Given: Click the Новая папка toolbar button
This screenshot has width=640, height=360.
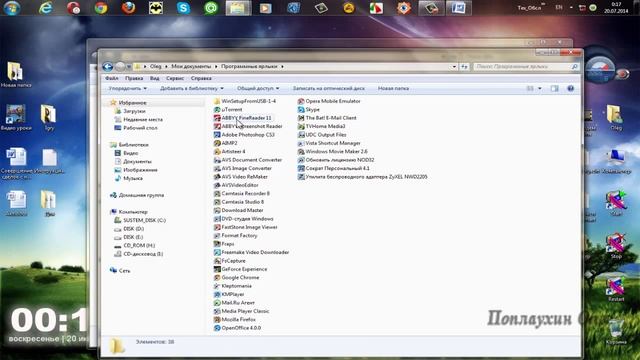Looking at the screenshot, I should click(x=393, y=88).
